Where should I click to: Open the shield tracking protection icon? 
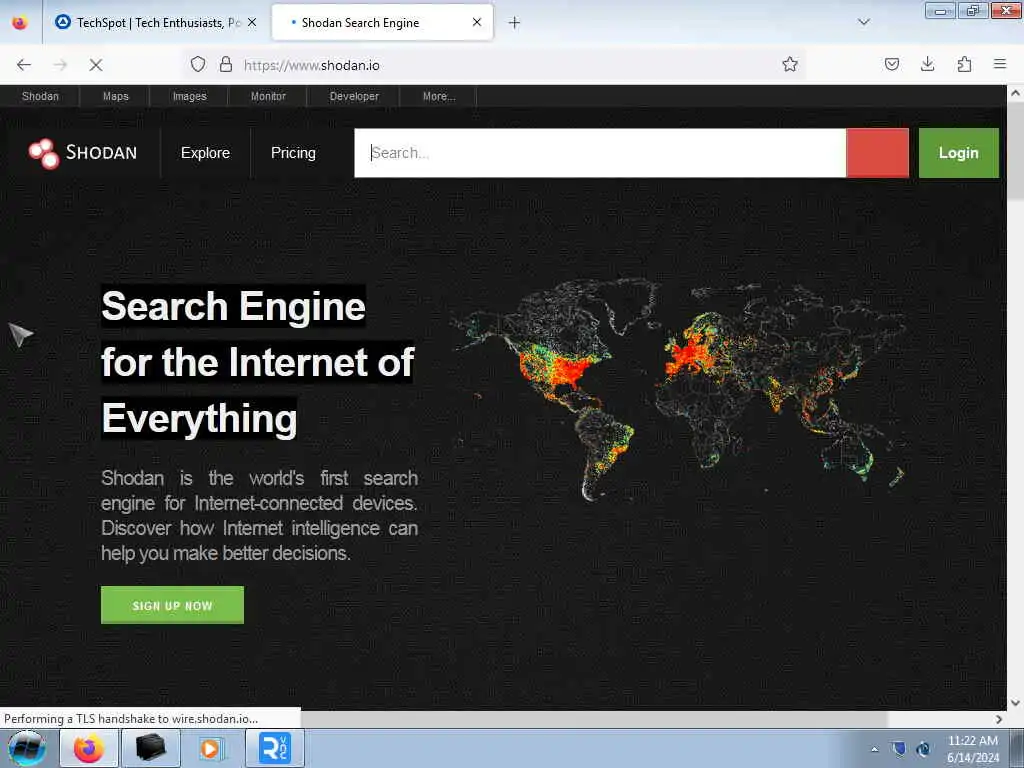pos(198,64)
